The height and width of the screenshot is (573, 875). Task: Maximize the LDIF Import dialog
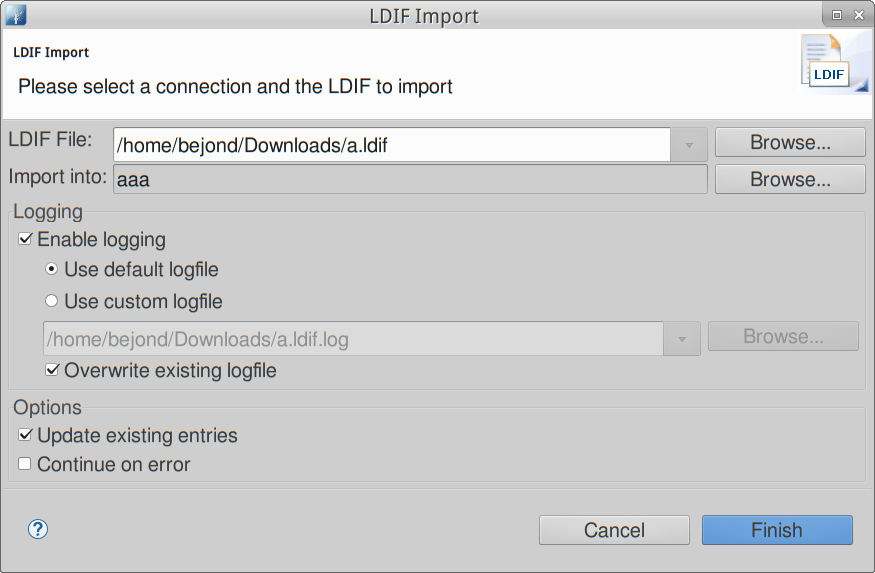[x=836, y=15]
